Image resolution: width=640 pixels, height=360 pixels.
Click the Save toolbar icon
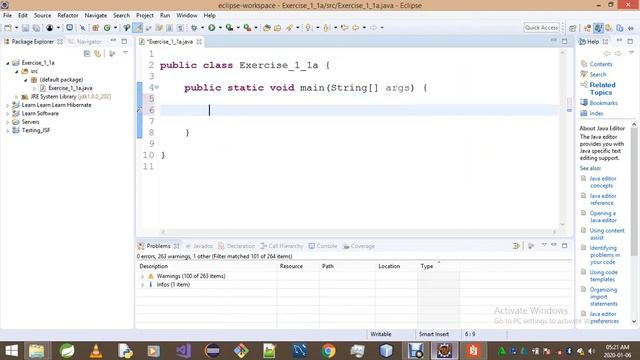pos(25,28)
